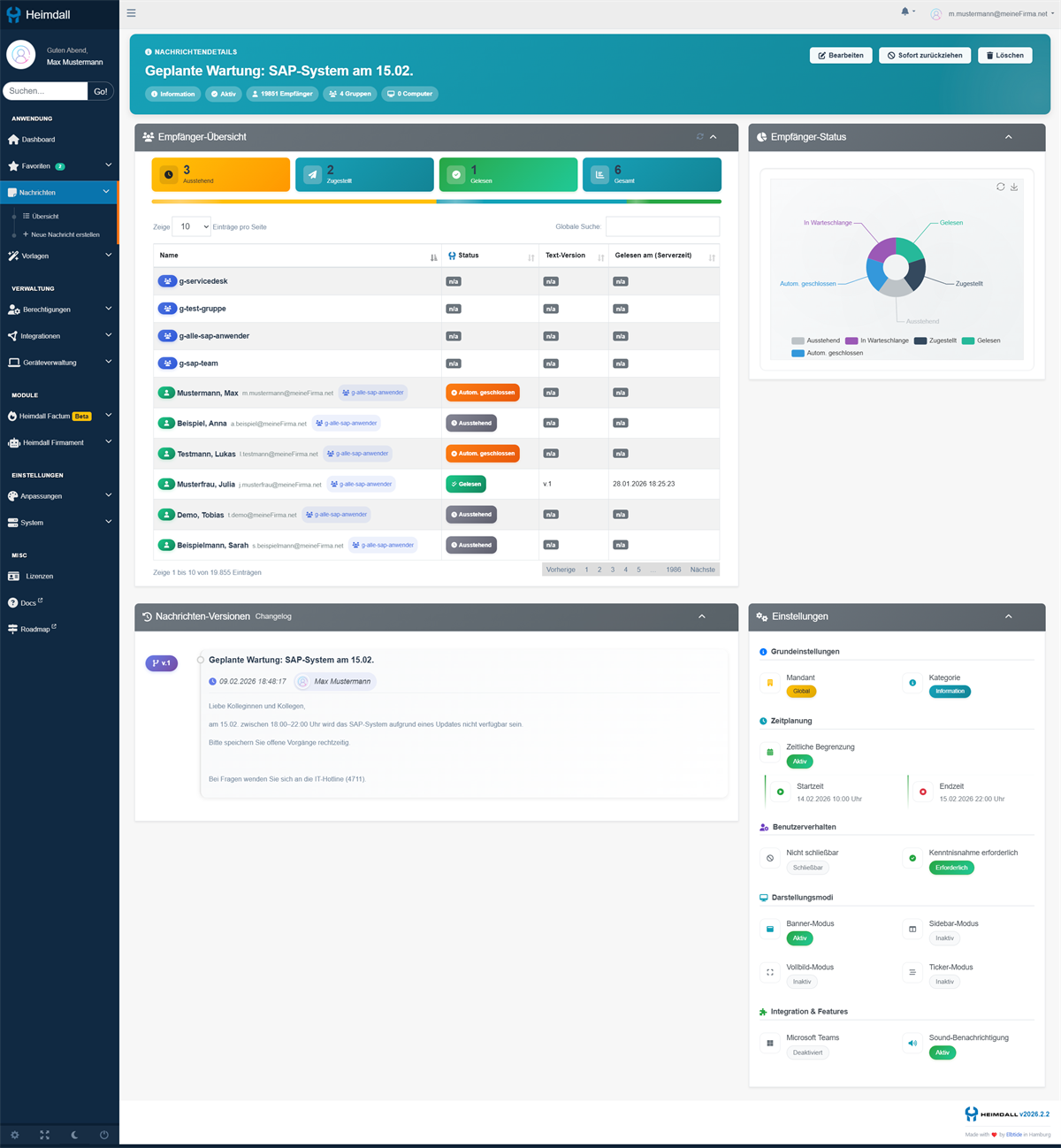
Task: Focus the Suchen sidebar search field
Action: pos(45,91)
